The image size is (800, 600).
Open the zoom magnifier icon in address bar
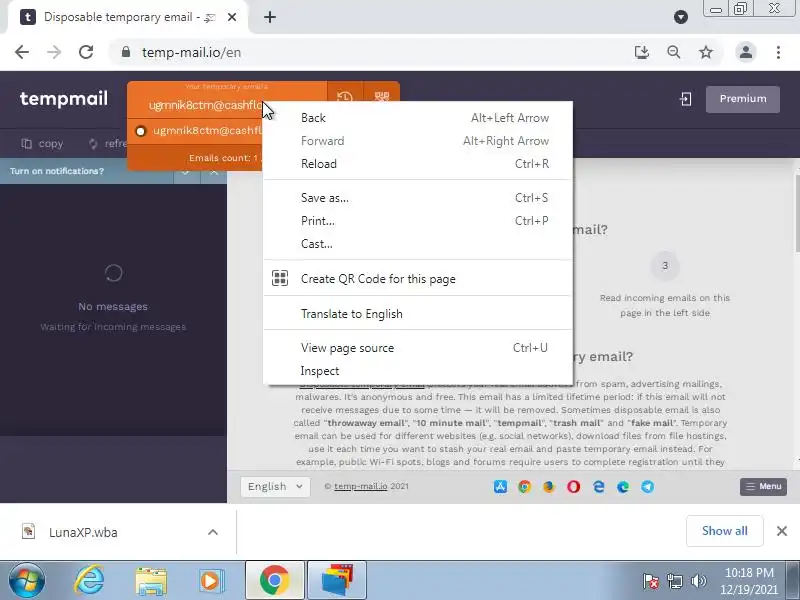click(x=673, y=52)
